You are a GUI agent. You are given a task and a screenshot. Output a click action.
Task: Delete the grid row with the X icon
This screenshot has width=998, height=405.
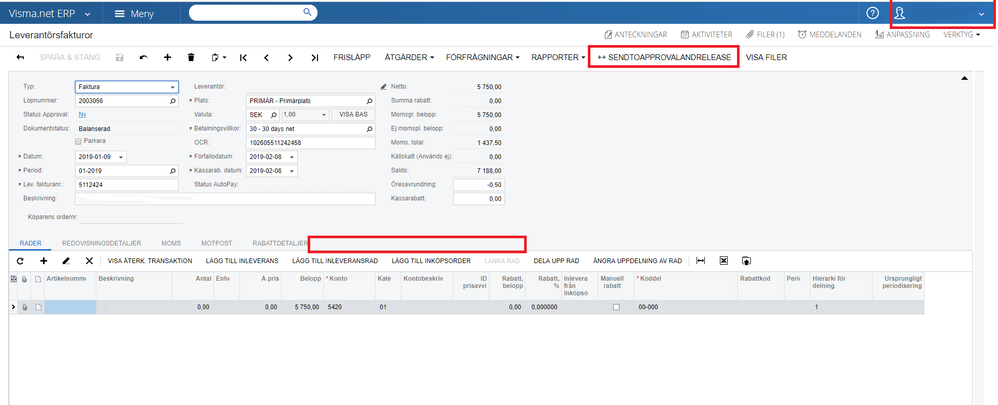(89, 261)
